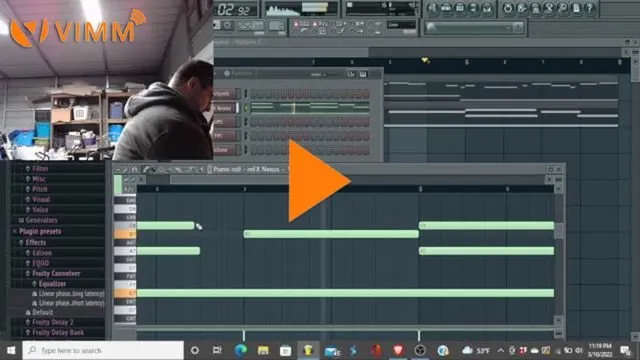Screen dimensions: 640x360
Task: Open Task View from the taskbar
Action: point(217,350)
